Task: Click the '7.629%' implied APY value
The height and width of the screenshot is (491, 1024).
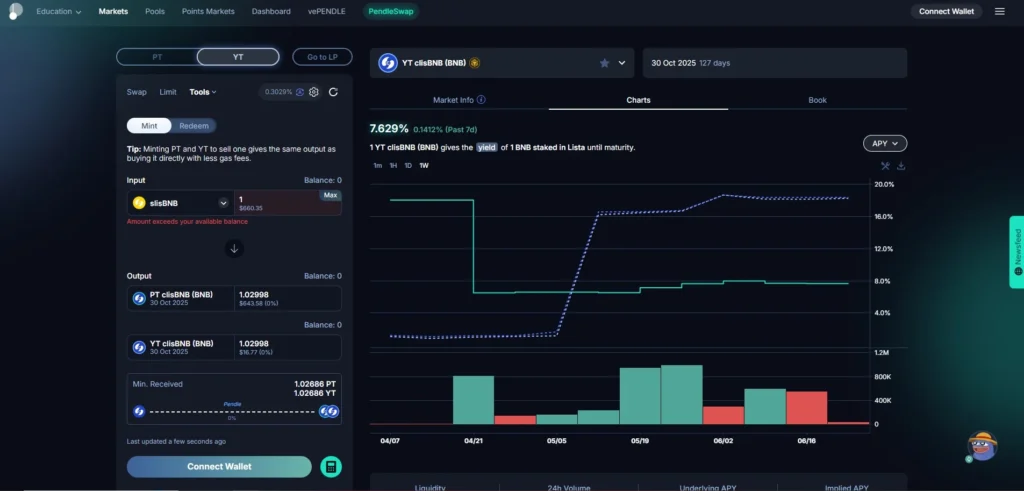Action: tap(389, 128)
